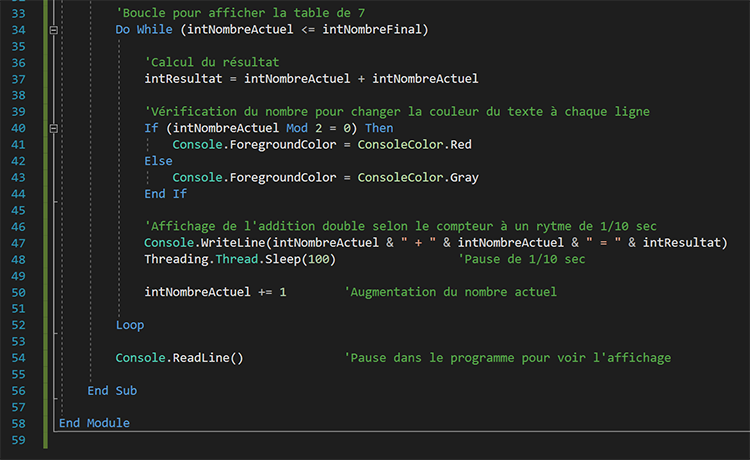
Task: Click line number 59 in the gutter
Action: coord(19,440)
